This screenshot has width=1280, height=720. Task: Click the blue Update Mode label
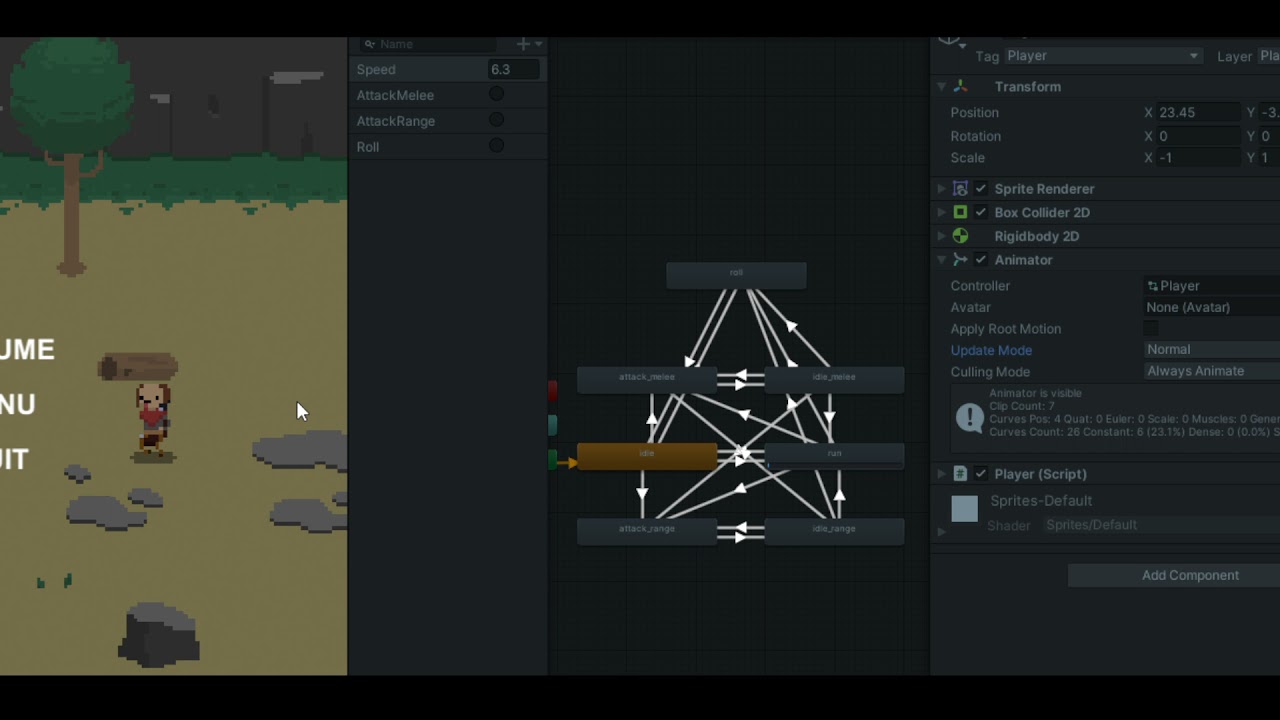991,350
